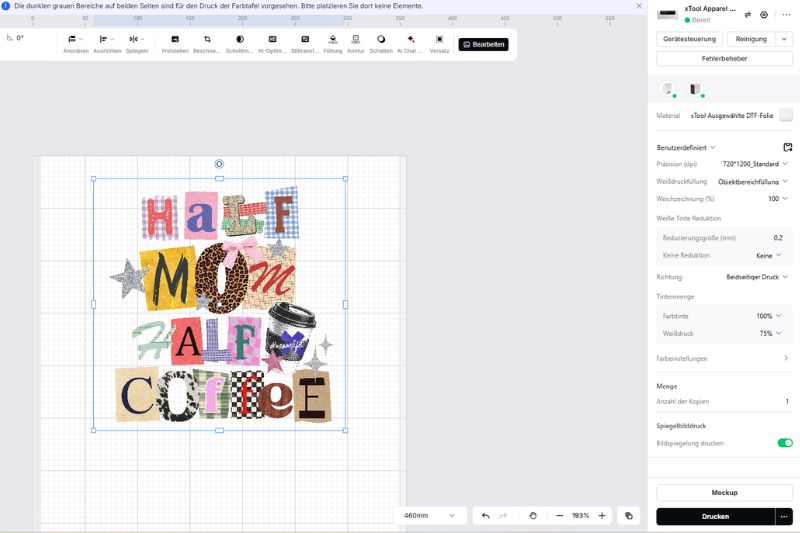Open the Weichzeichnung (%) dropdown
This screenshot has height=533, width=800.
(778, 198)
